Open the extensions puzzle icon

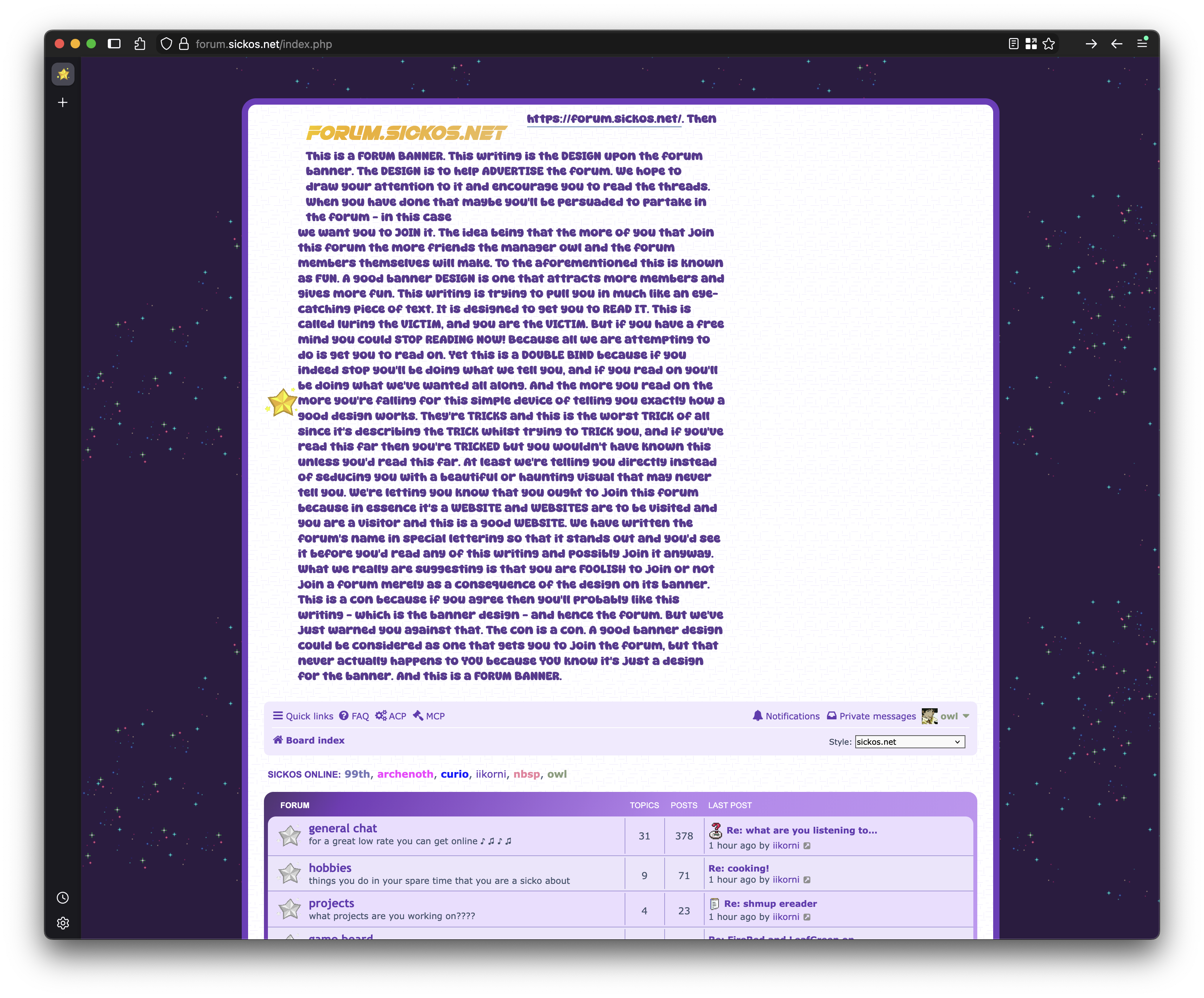tap(140, 44)
